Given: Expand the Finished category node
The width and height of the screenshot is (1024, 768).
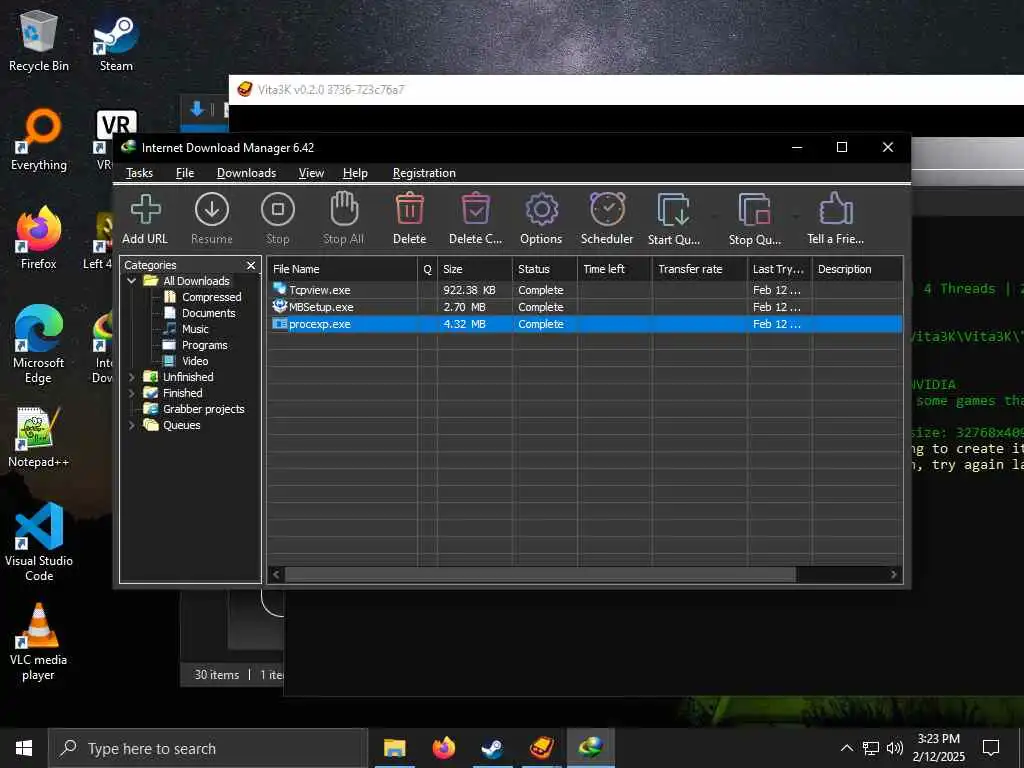Looking at the screenshot, I should pos(132,393).
